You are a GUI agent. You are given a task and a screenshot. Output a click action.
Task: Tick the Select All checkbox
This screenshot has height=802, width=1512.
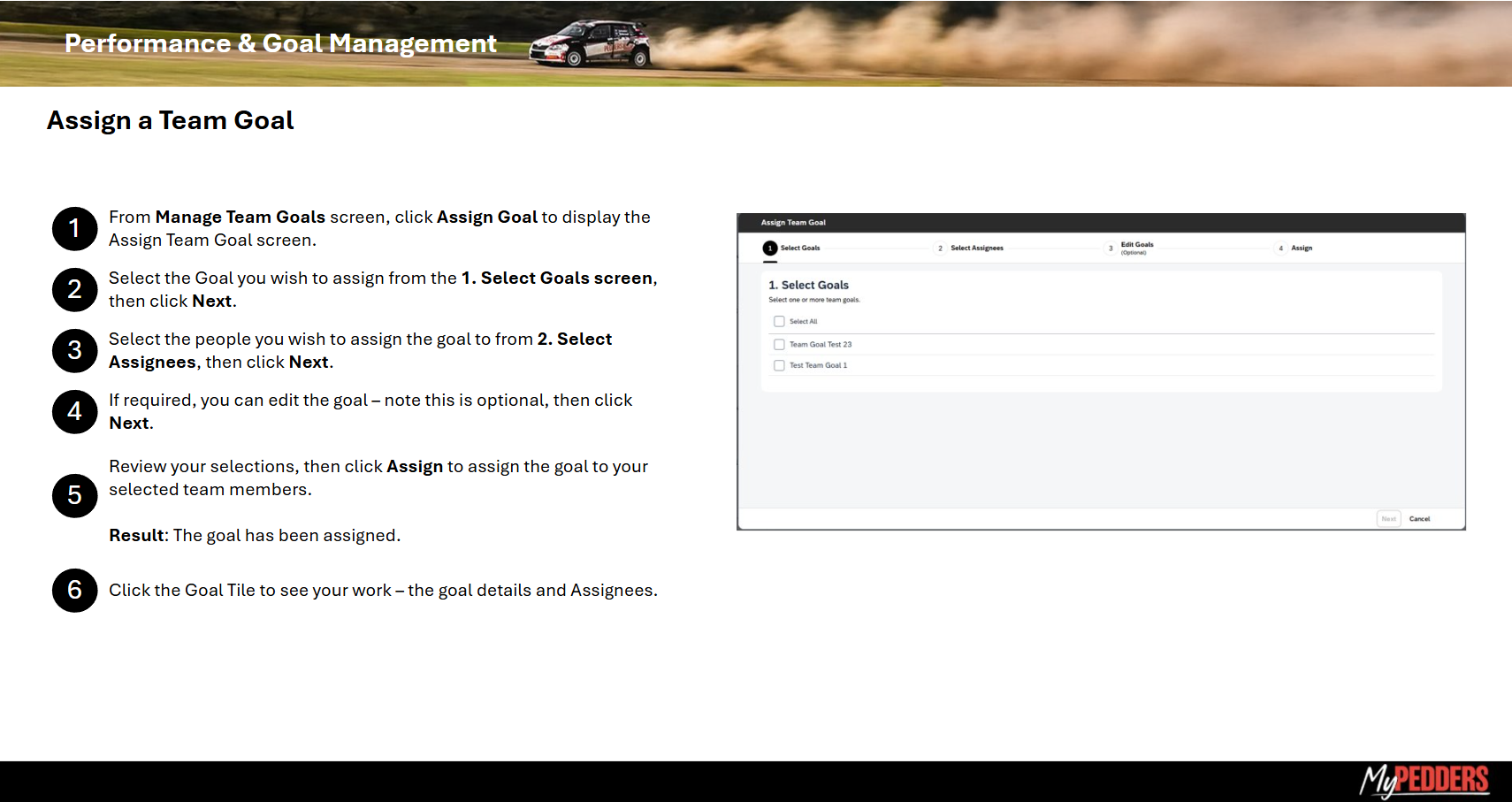[x=779, y=322]
